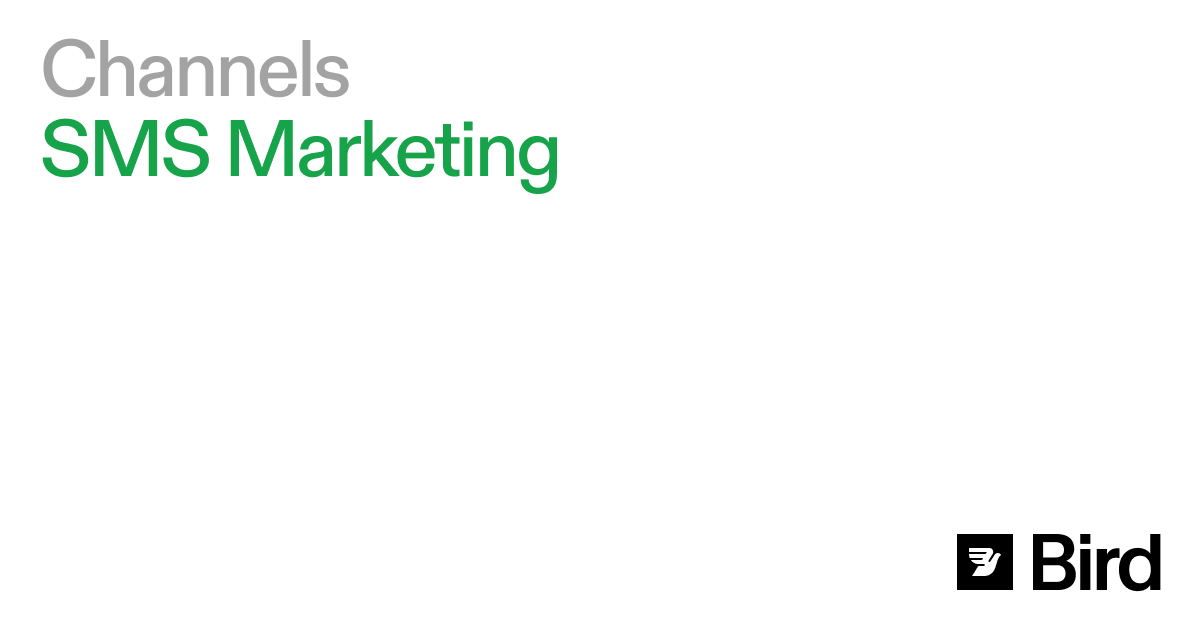Click the white bird shape inside the logo
This screenshot has height=630, width=1200.
[984, 563]
